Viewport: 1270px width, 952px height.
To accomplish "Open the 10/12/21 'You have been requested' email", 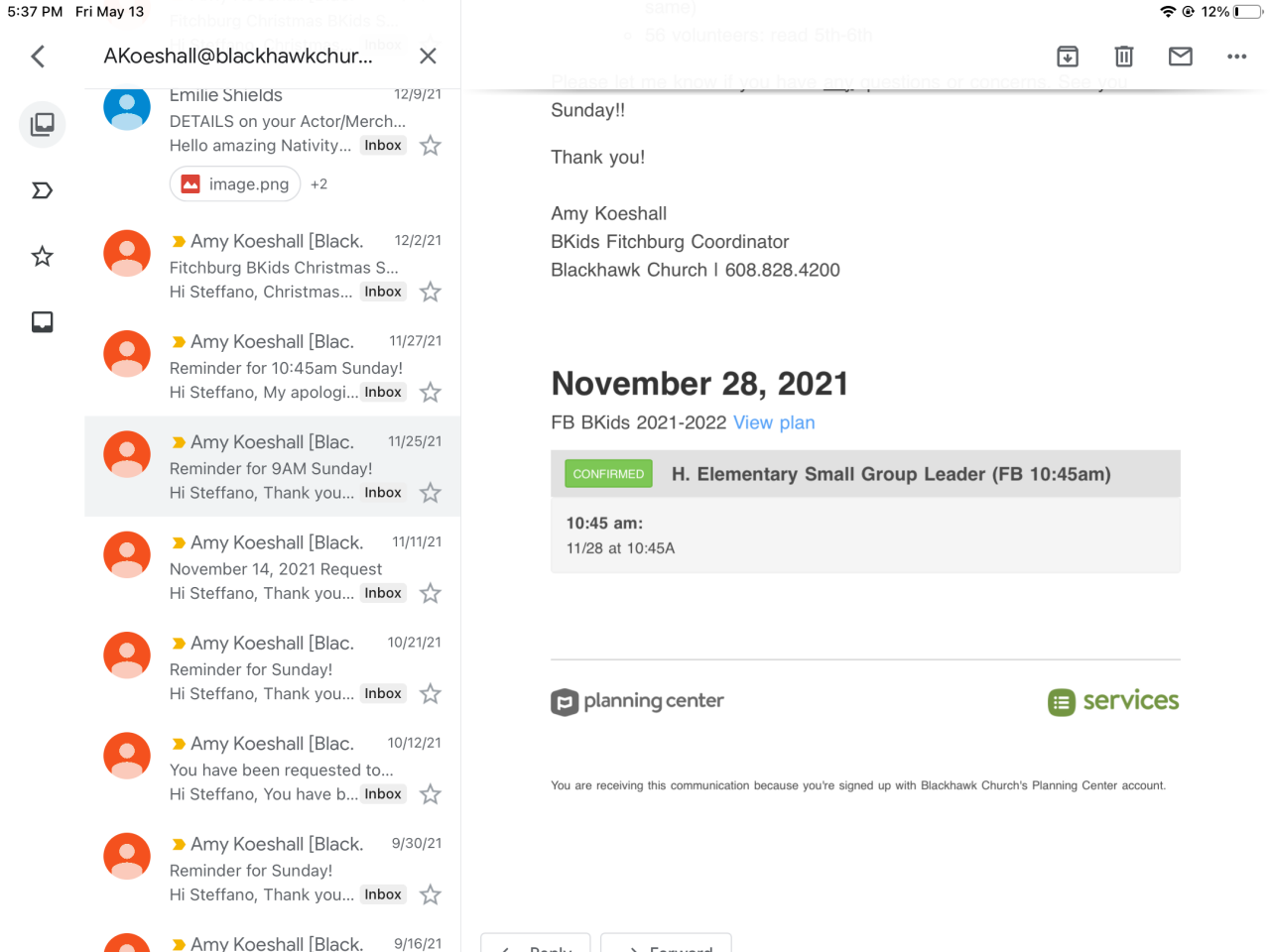I will click(281, 770).
